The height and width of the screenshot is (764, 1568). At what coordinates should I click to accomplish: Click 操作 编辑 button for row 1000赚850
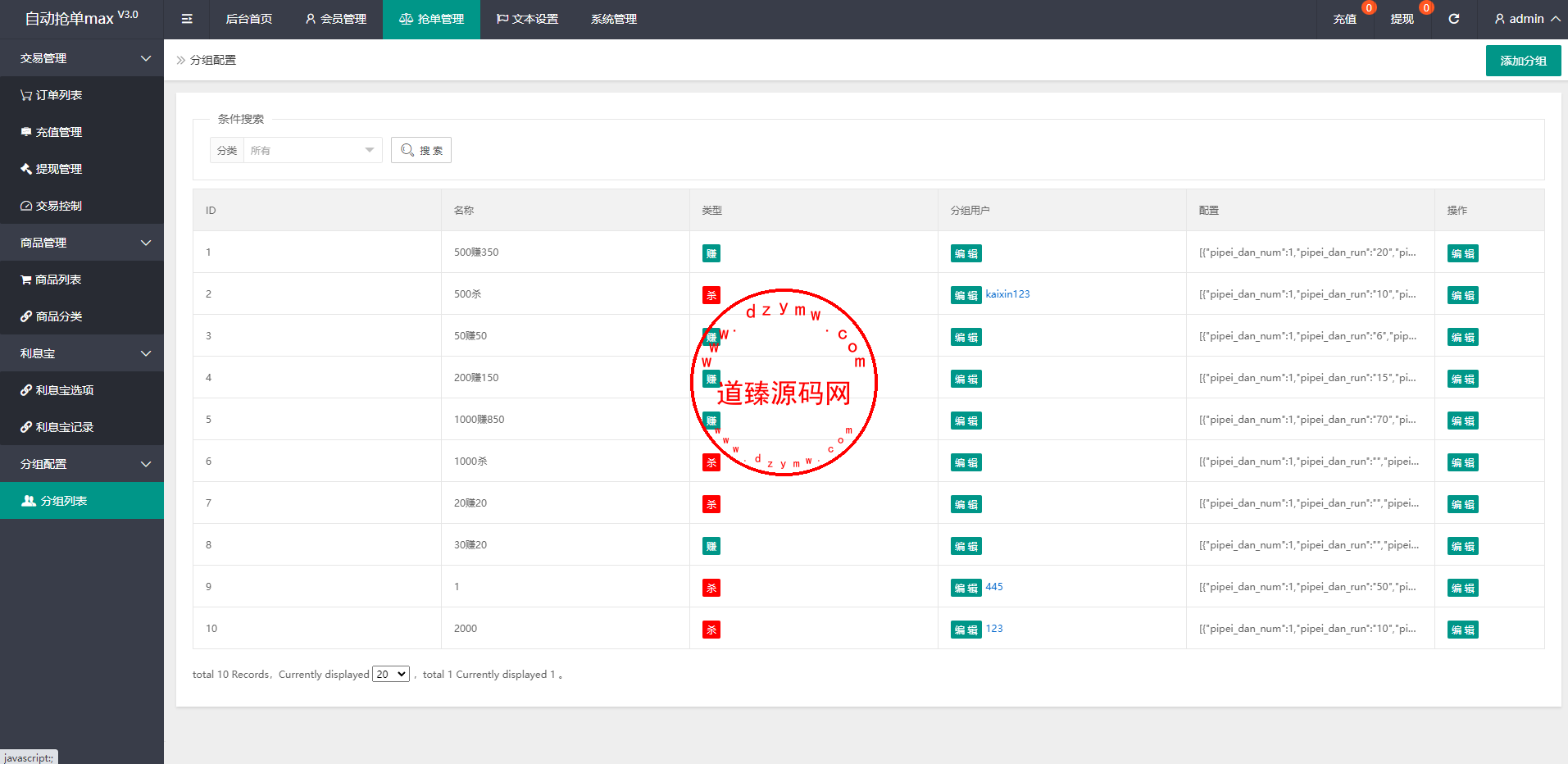(1463, 421)
